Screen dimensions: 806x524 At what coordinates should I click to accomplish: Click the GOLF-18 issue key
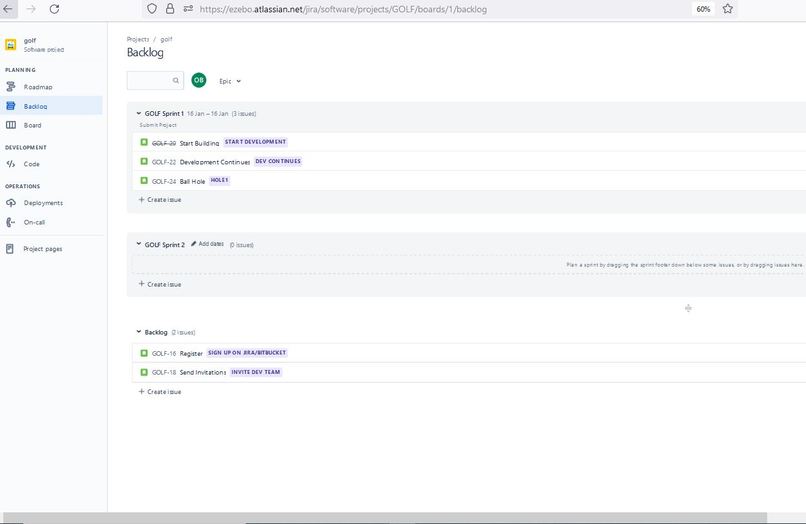point(163,372)
